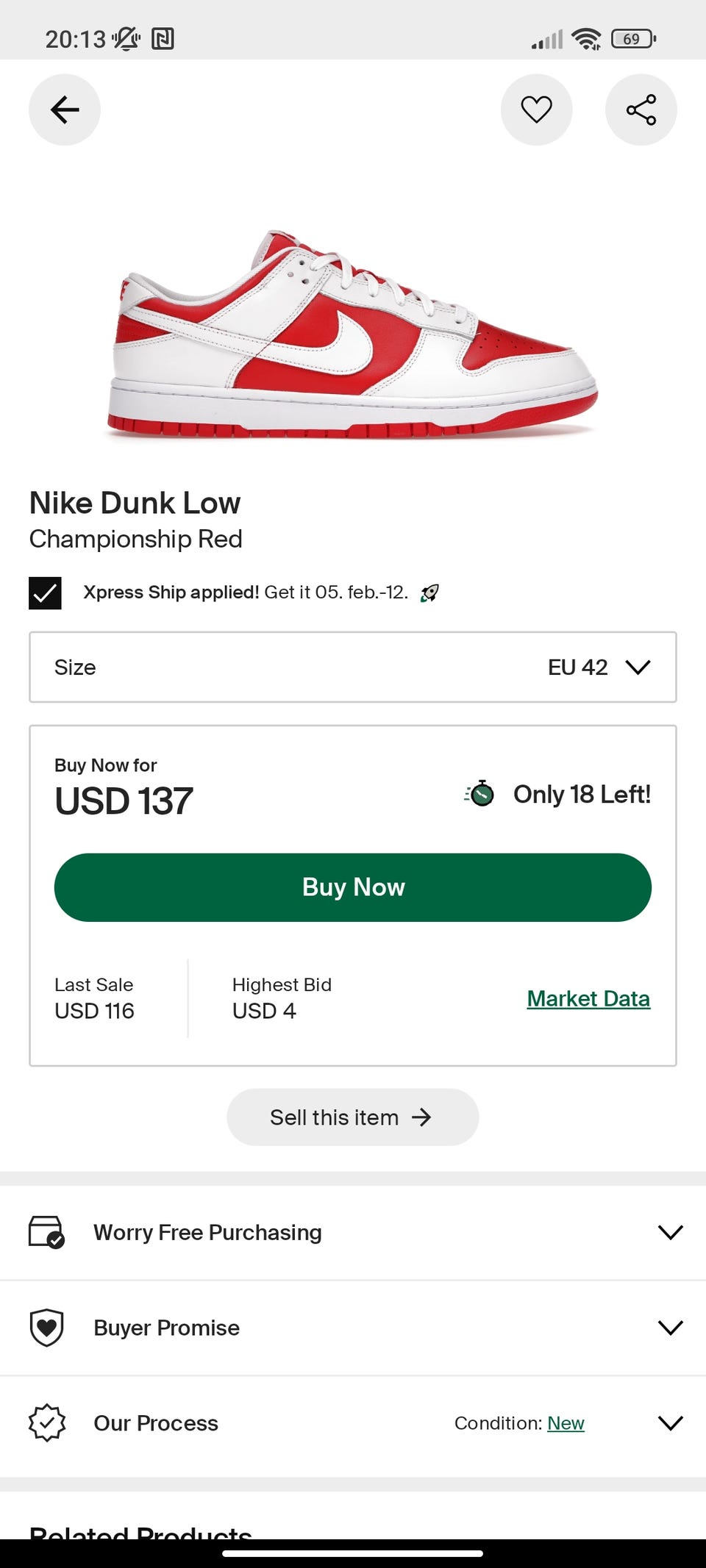This screenshot has width=706, height=1568.
Task: Tap the stopwatch icon near stock count
Action: (480, 794)
